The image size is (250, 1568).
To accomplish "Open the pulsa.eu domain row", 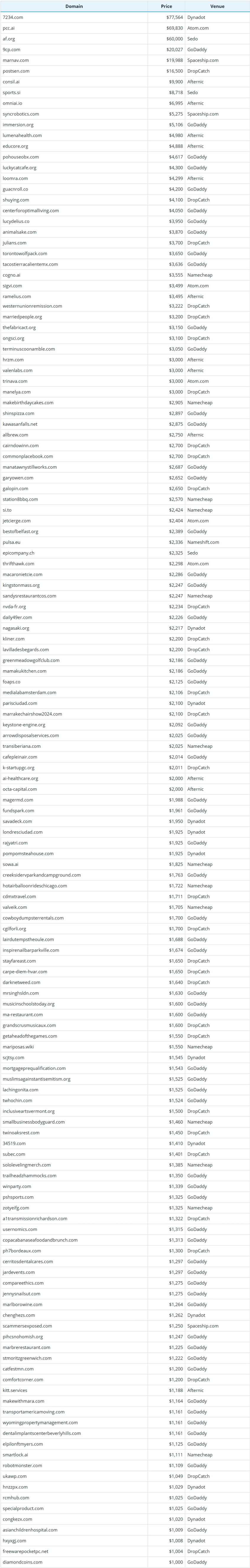I will point(125,542).
